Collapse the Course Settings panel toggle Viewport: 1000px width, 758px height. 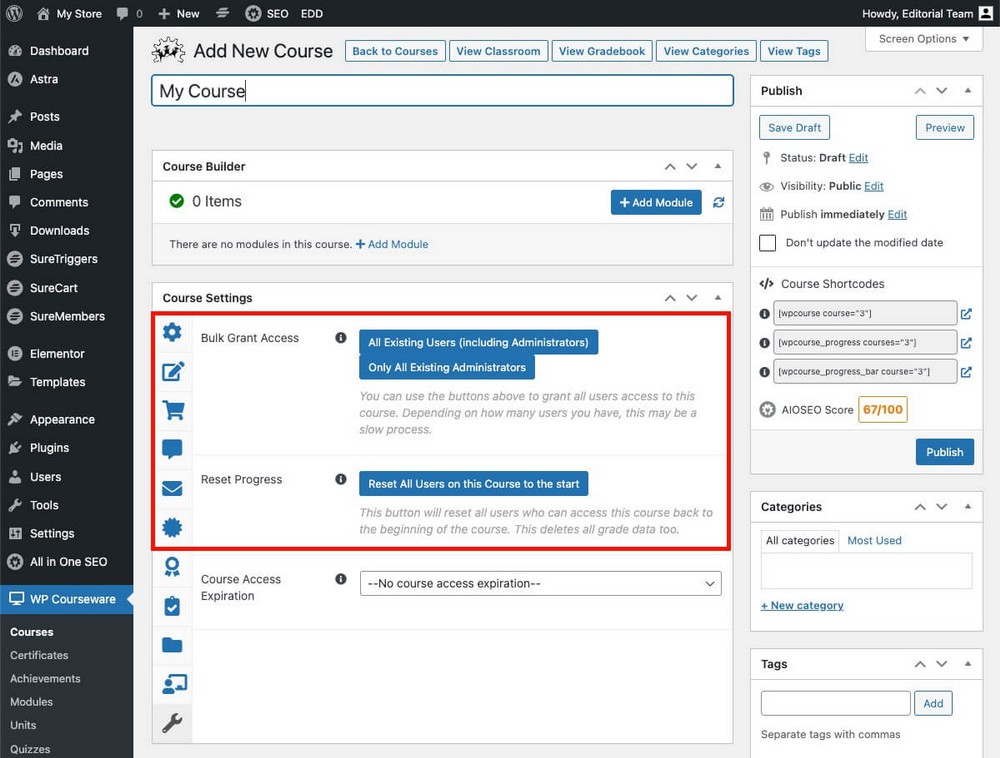click(x=717, y=298)
